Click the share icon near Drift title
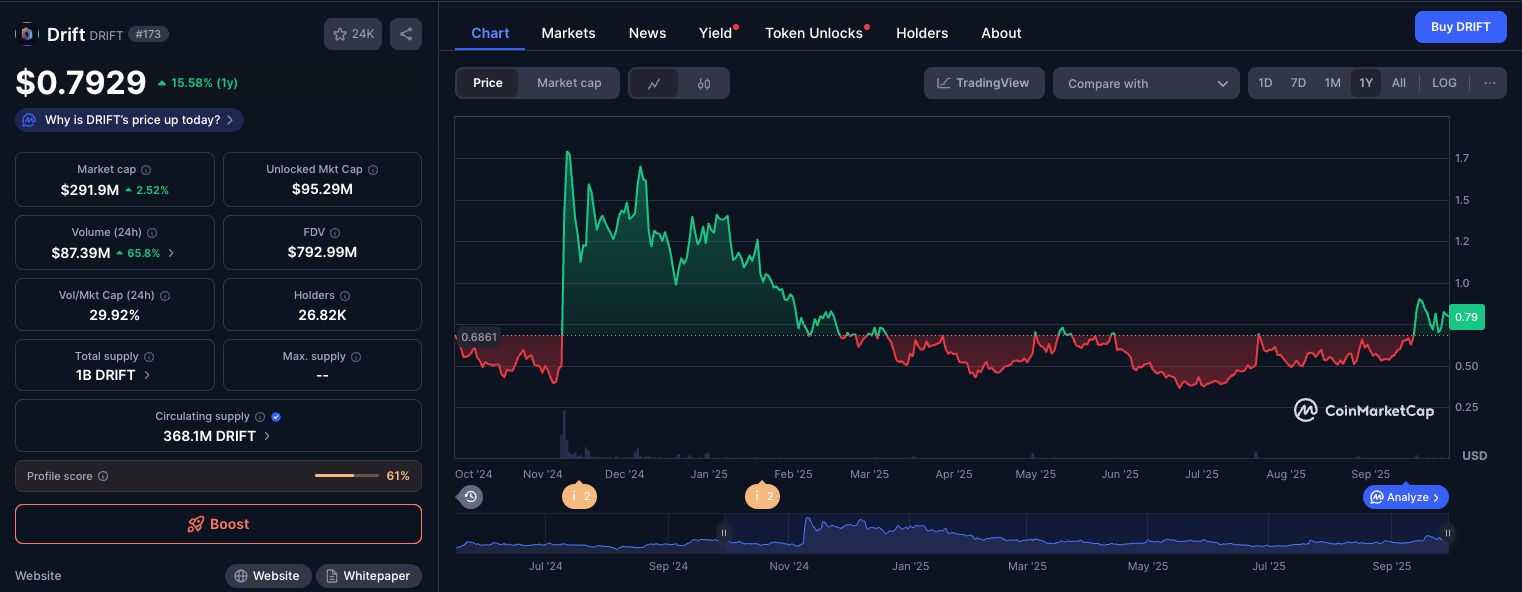 click(406, 34)
